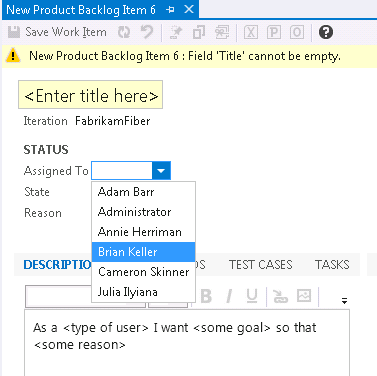The height and width of the screenshot is (376, 377).
Task: Collapse the Assigned To dropdown arrow
Action: [161, 171]
